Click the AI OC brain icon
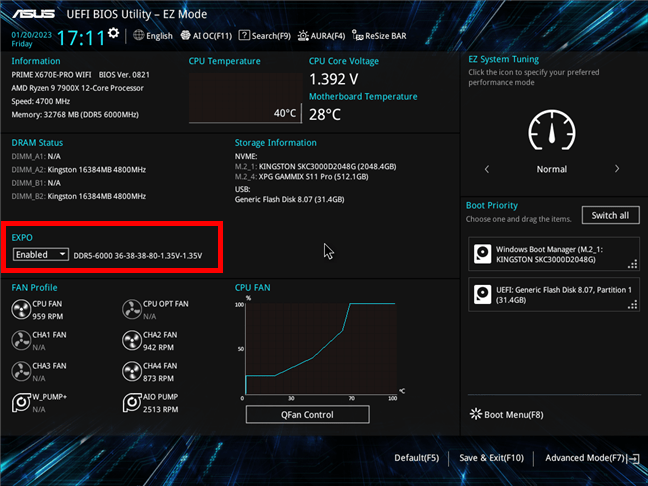The image size is (648, 486). tap(186, 36)
